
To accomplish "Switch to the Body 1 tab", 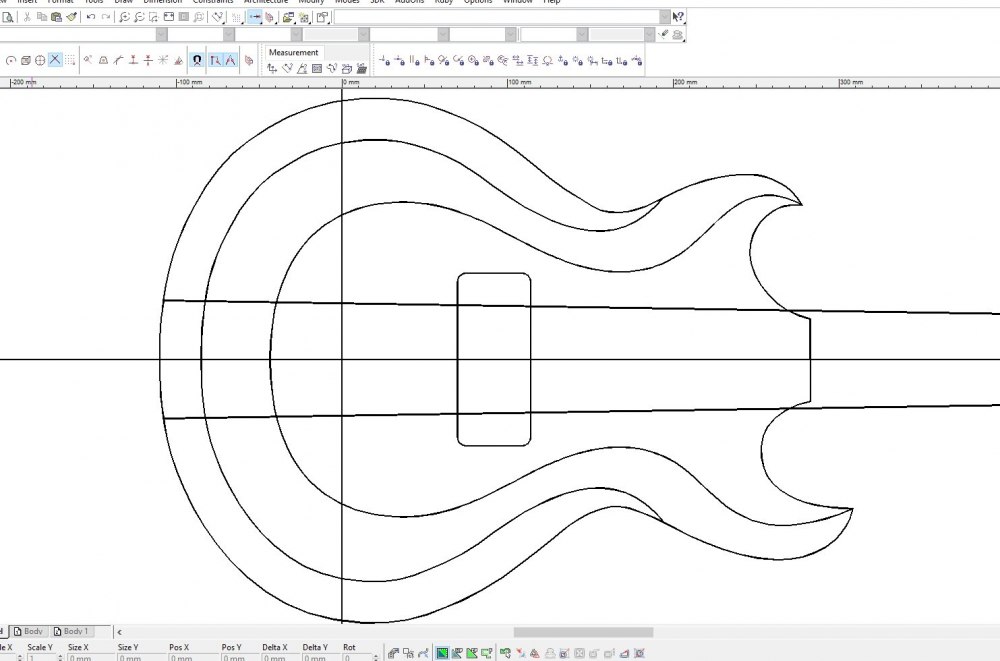I will [75, 631].
